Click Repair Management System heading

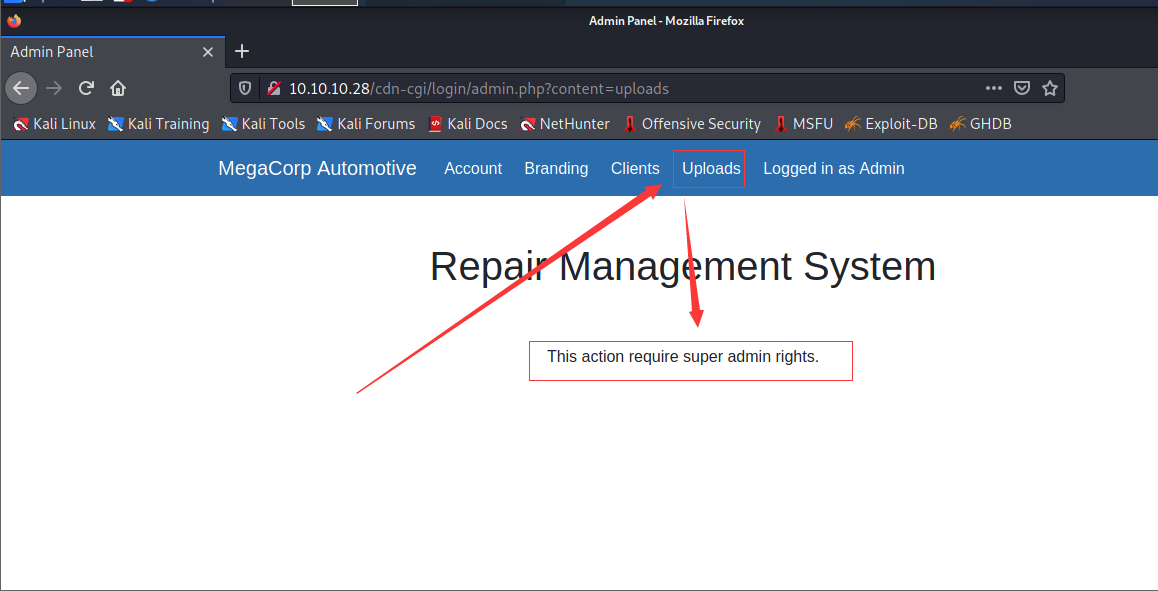[683, 267]
